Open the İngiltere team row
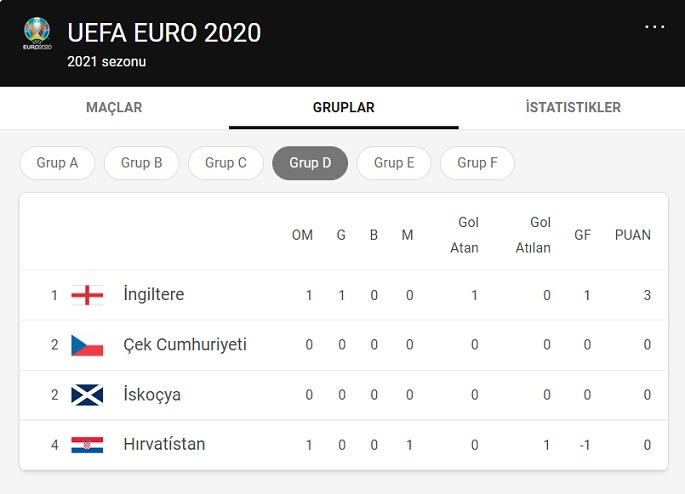685x494 pixels. tap(154, 295)
